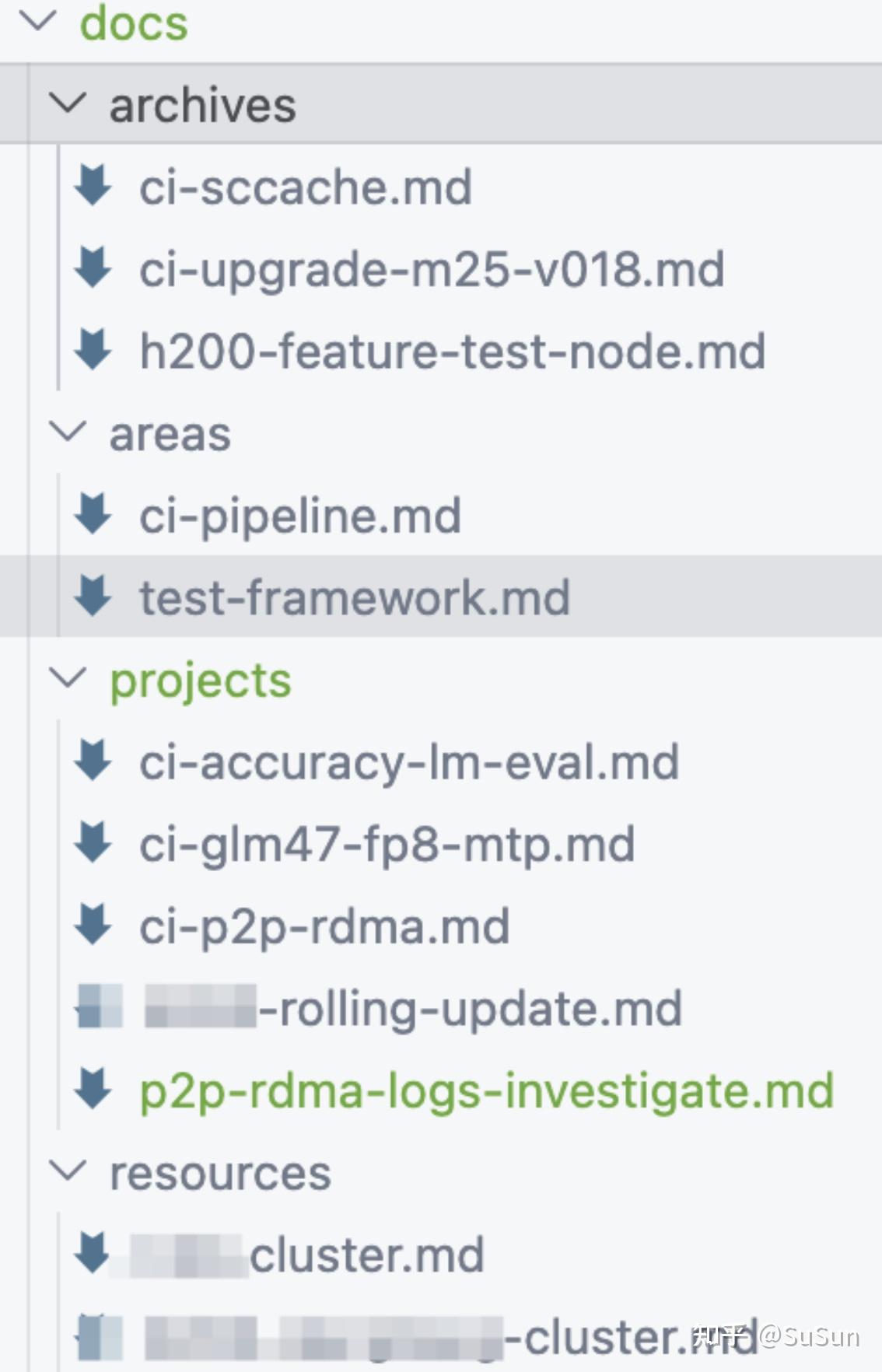Select the docs root folder
Screen dimensions: 882x1372
(134, 23)
